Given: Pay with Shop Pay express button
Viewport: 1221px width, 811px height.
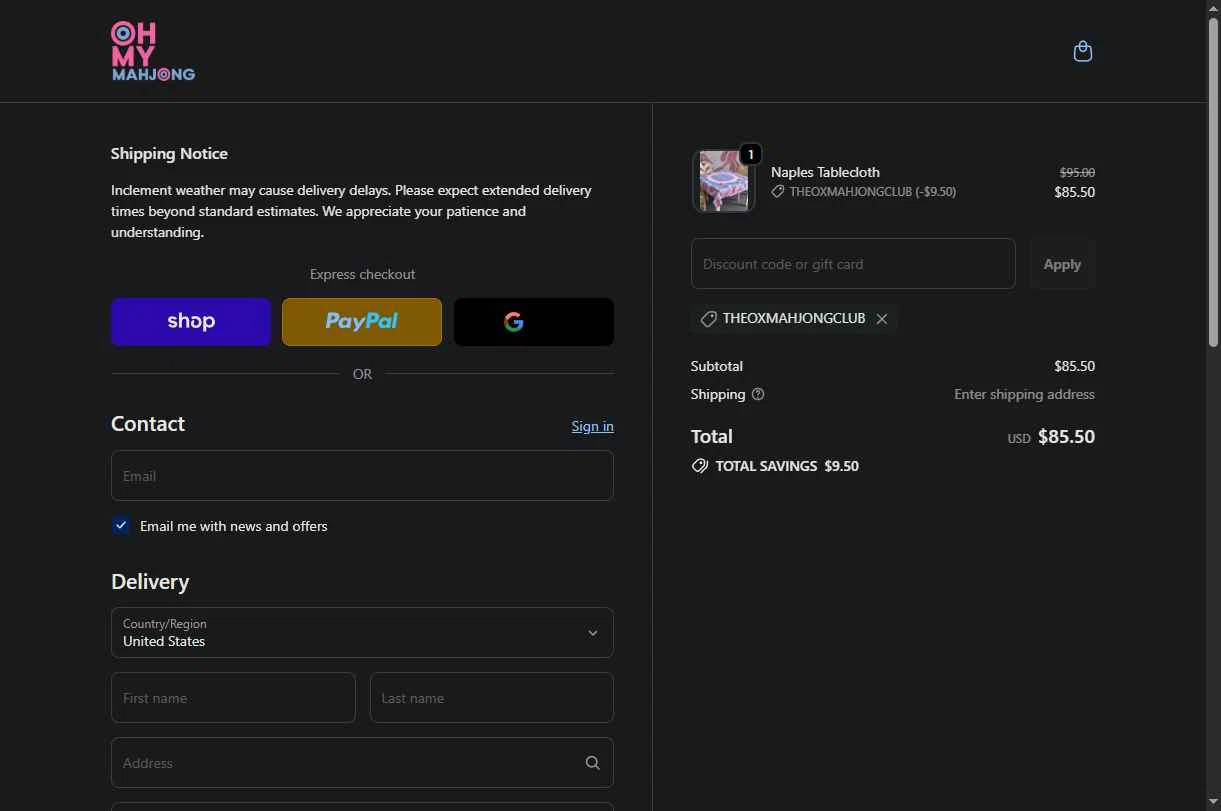Looking at the screenshot, I should pyautogui.click(x=191, y=322).
